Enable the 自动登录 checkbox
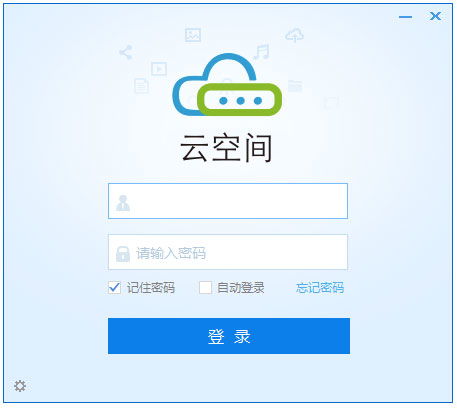 coord(205,288)
